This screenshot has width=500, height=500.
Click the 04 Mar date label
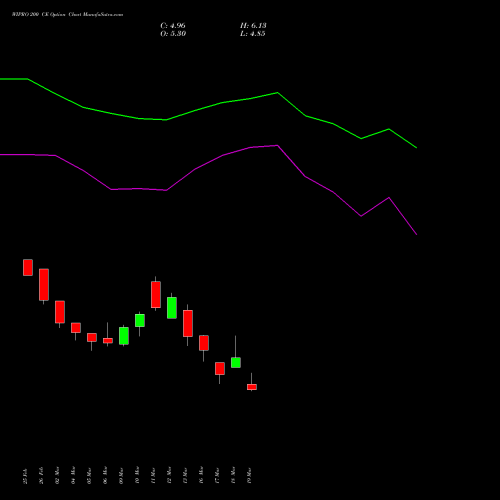pos(74,476)
